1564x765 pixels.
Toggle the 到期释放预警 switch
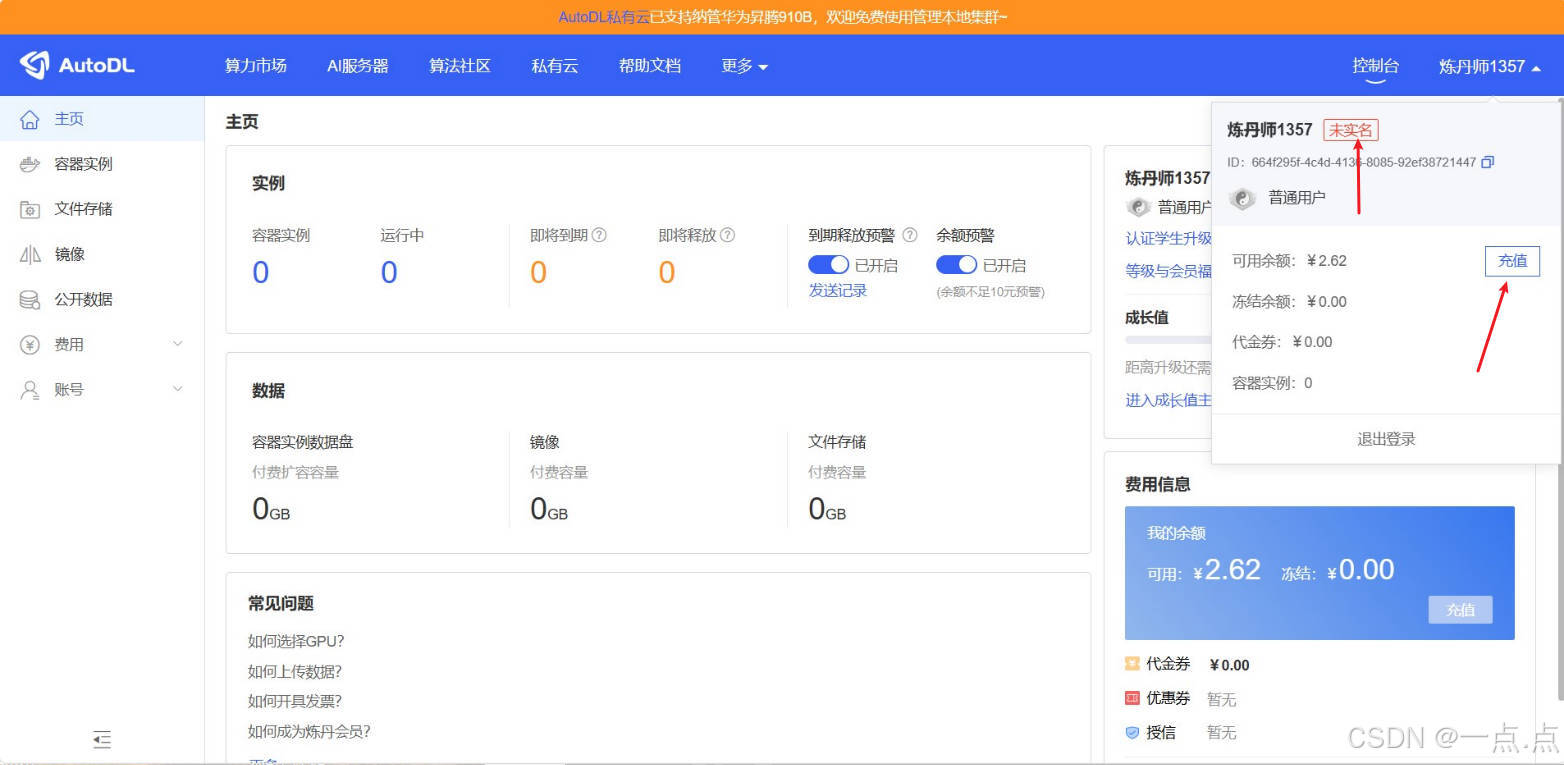[x=828, y=265]
